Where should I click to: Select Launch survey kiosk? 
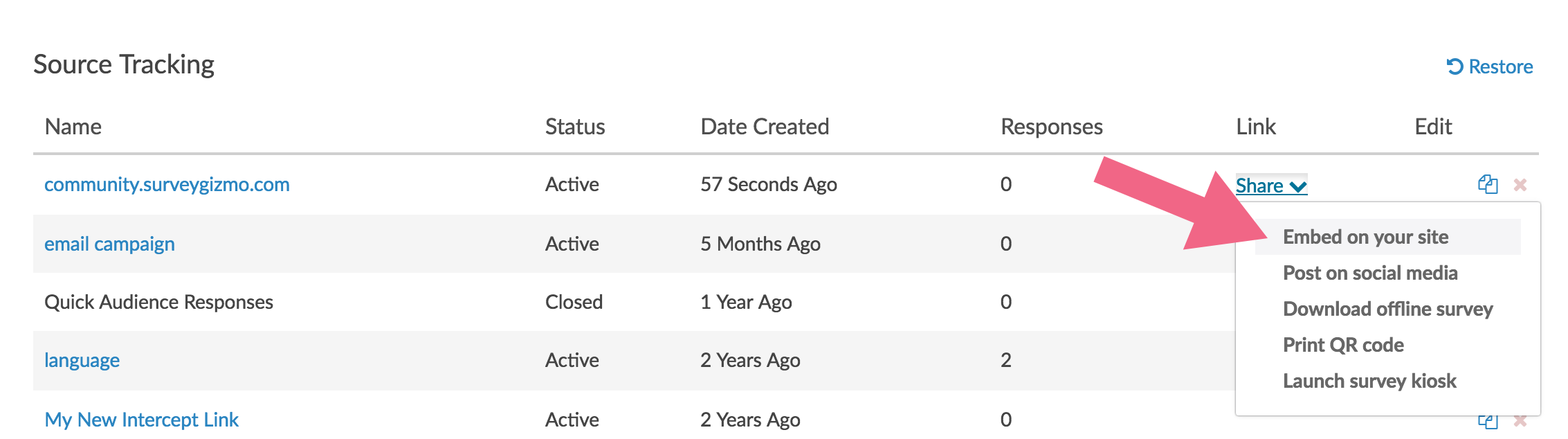[1369, 381]
